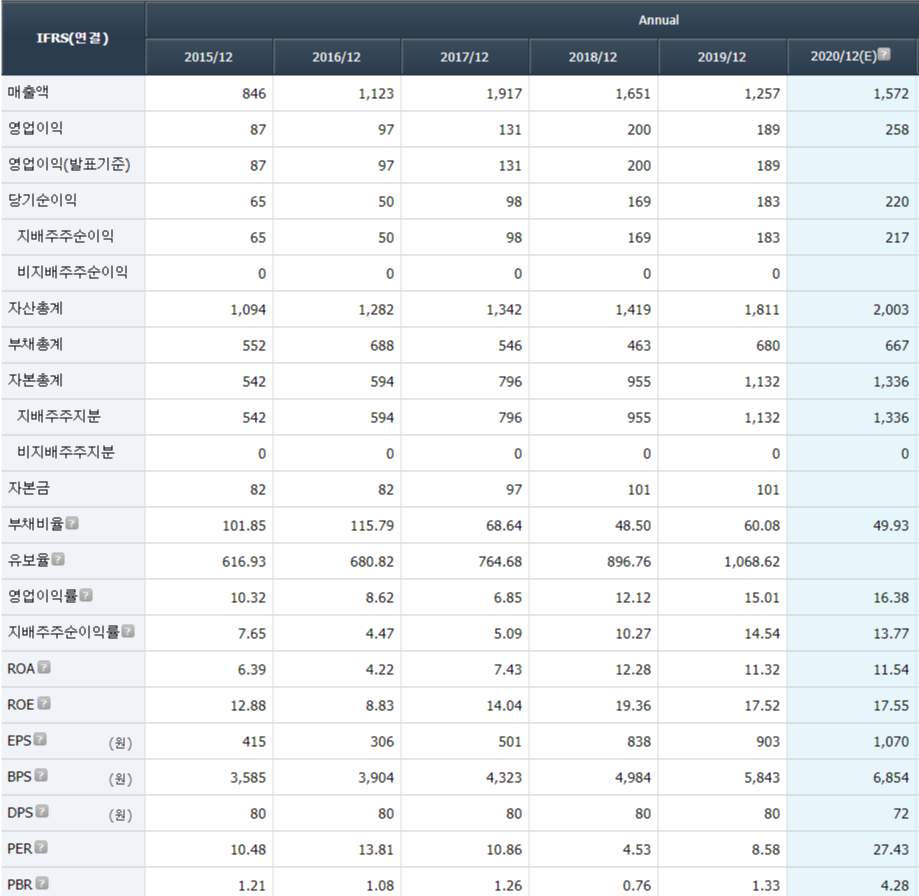Click the 2018/12 ROE value 19.36
Viewport: 919px width, 896px height.
(x=633, y=706)
